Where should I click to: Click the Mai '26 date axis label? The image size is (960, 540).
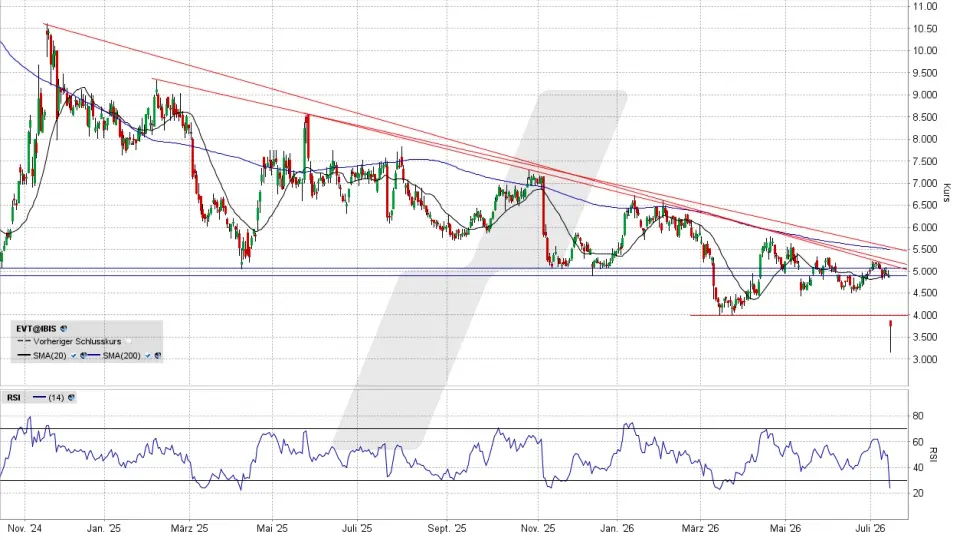pos(786,528)
